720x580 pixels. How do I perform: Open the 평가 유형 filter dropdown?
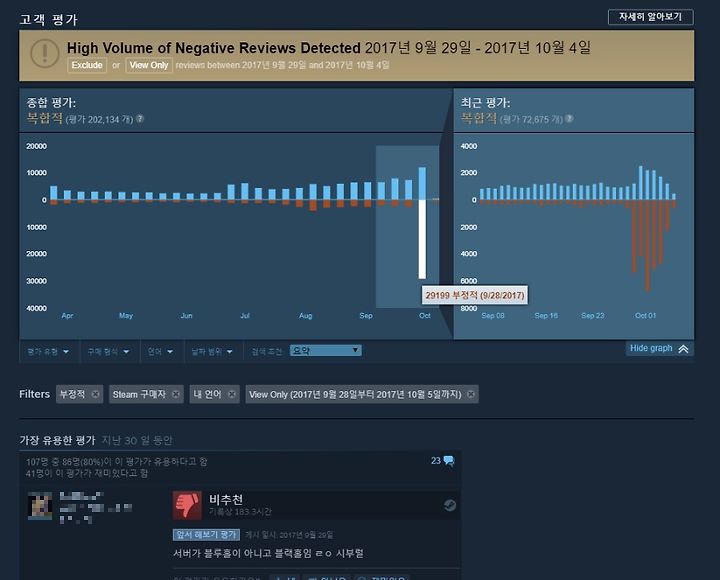[x=48, y=352]
